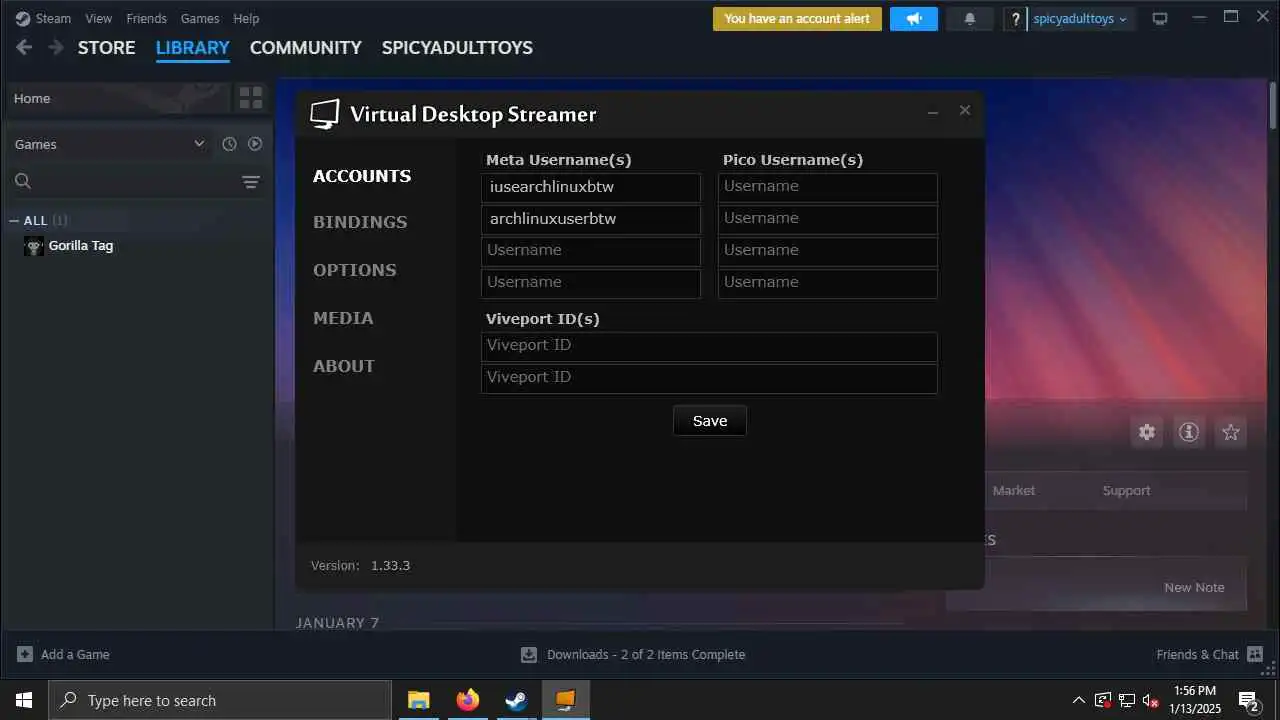Open Gorilla Tag settings gear icon
1280x720 pixels.
[1147, 432]
